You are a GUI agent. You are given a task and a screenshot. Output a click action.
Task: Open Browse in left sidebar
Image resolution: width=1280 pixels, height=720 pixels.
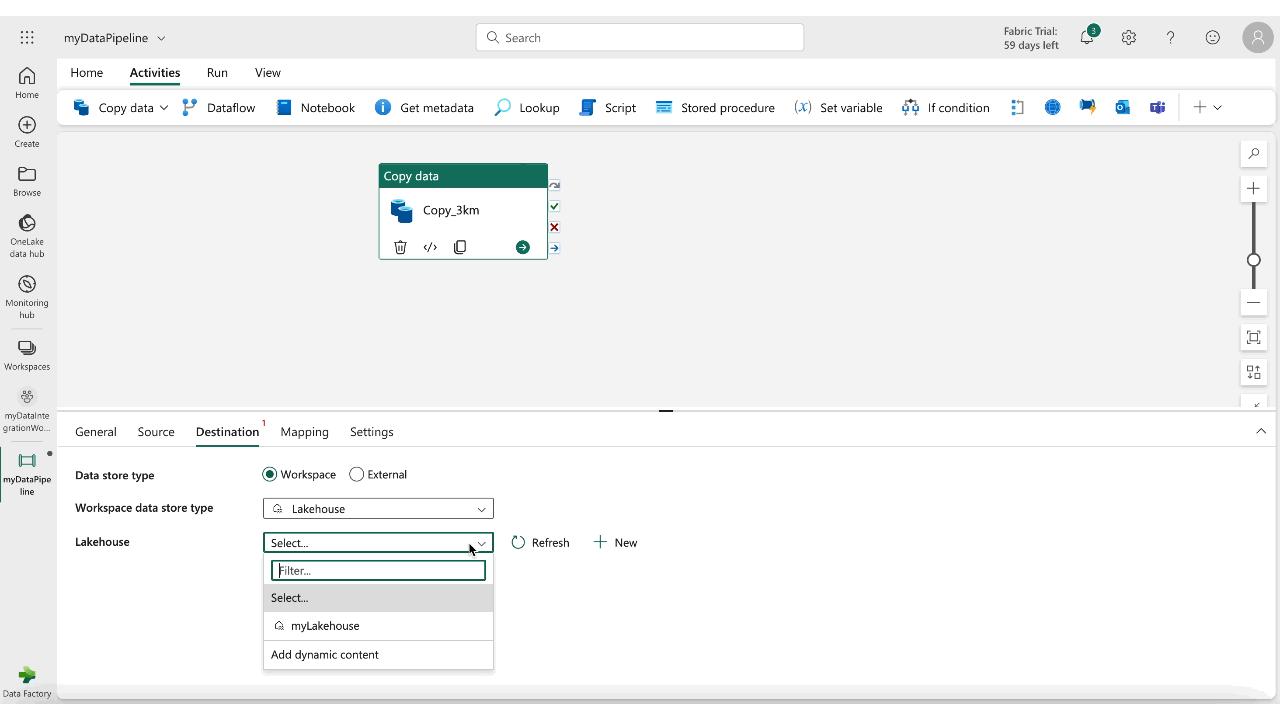pyautogui.click(x=27, y=181)
